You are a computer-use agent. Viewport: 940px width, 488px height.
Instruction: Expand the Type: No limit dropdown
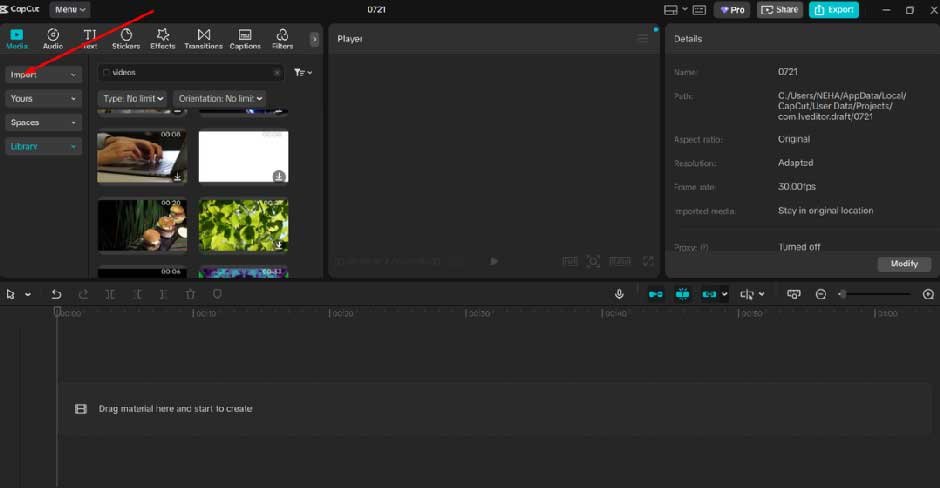[x=132, y=99]
